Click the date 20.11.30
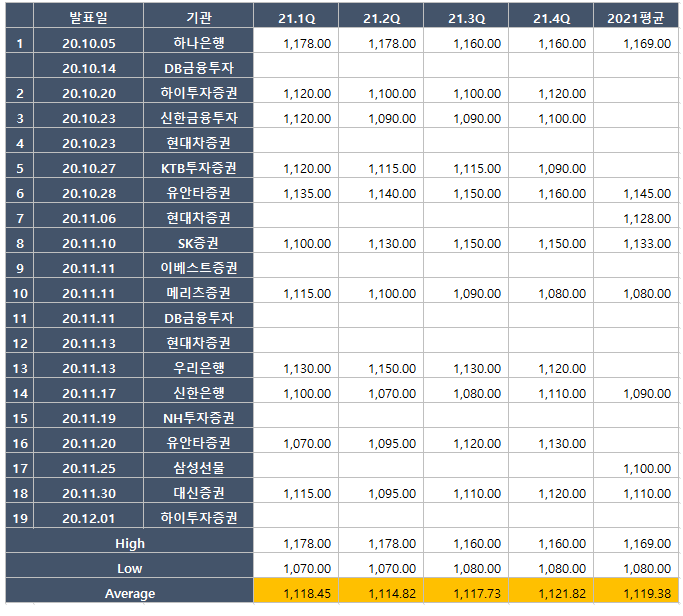683x616 pixels. tap(88, 493)
